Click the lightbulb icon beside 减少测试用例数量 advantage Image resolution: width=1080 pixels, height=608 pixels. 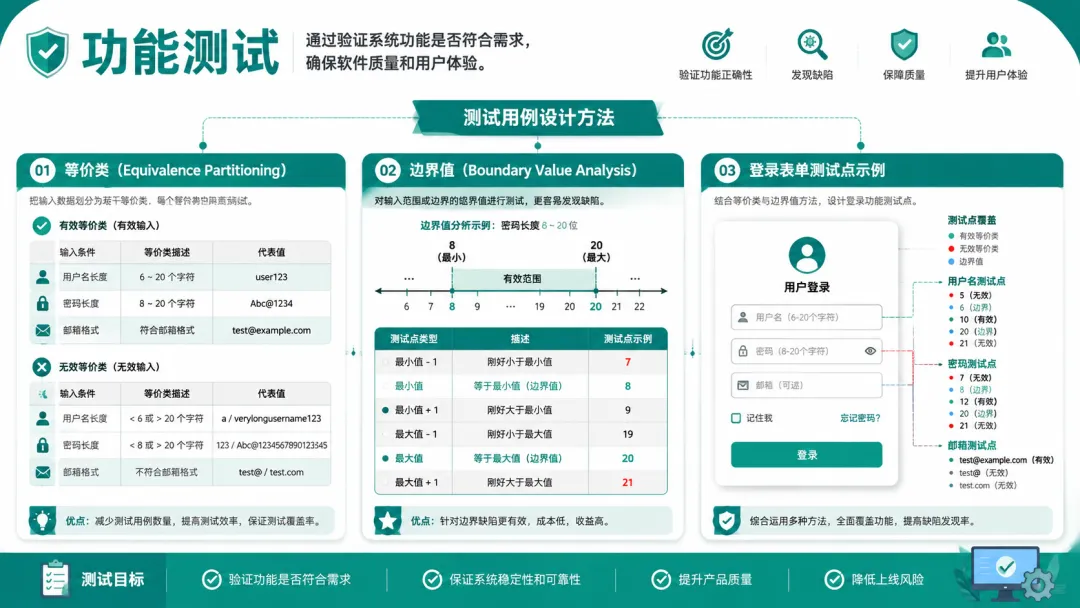pos(43,521)
